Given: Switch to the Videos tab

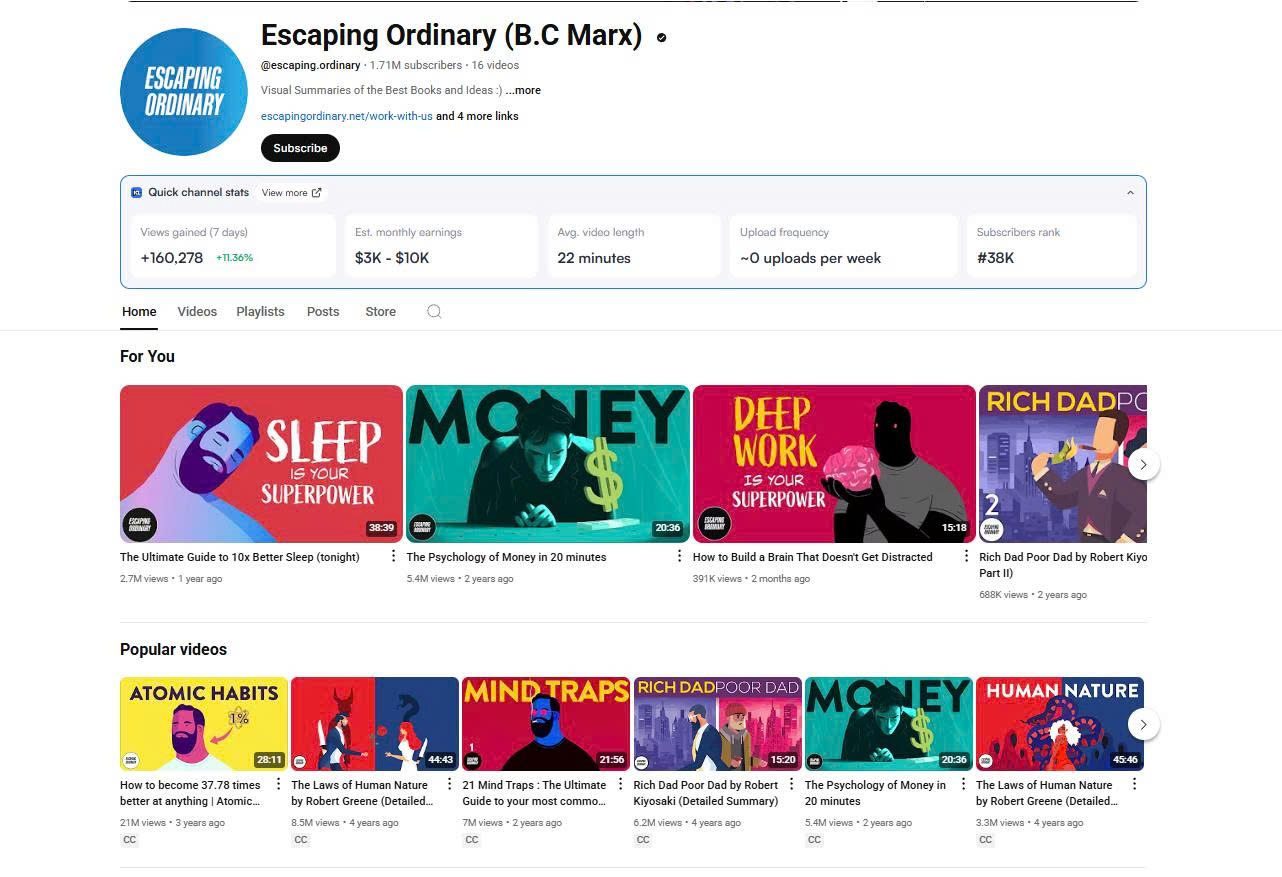Looking at the screenshot, I should [197, 311].
